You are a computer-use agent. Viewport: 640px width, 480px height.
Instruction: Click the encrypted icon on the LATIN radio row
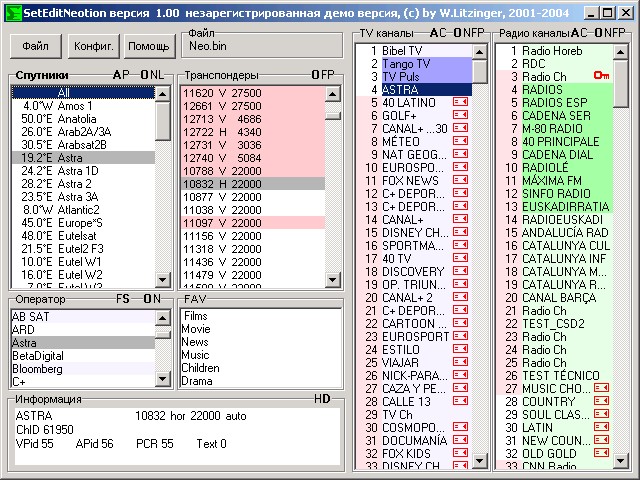600,427
